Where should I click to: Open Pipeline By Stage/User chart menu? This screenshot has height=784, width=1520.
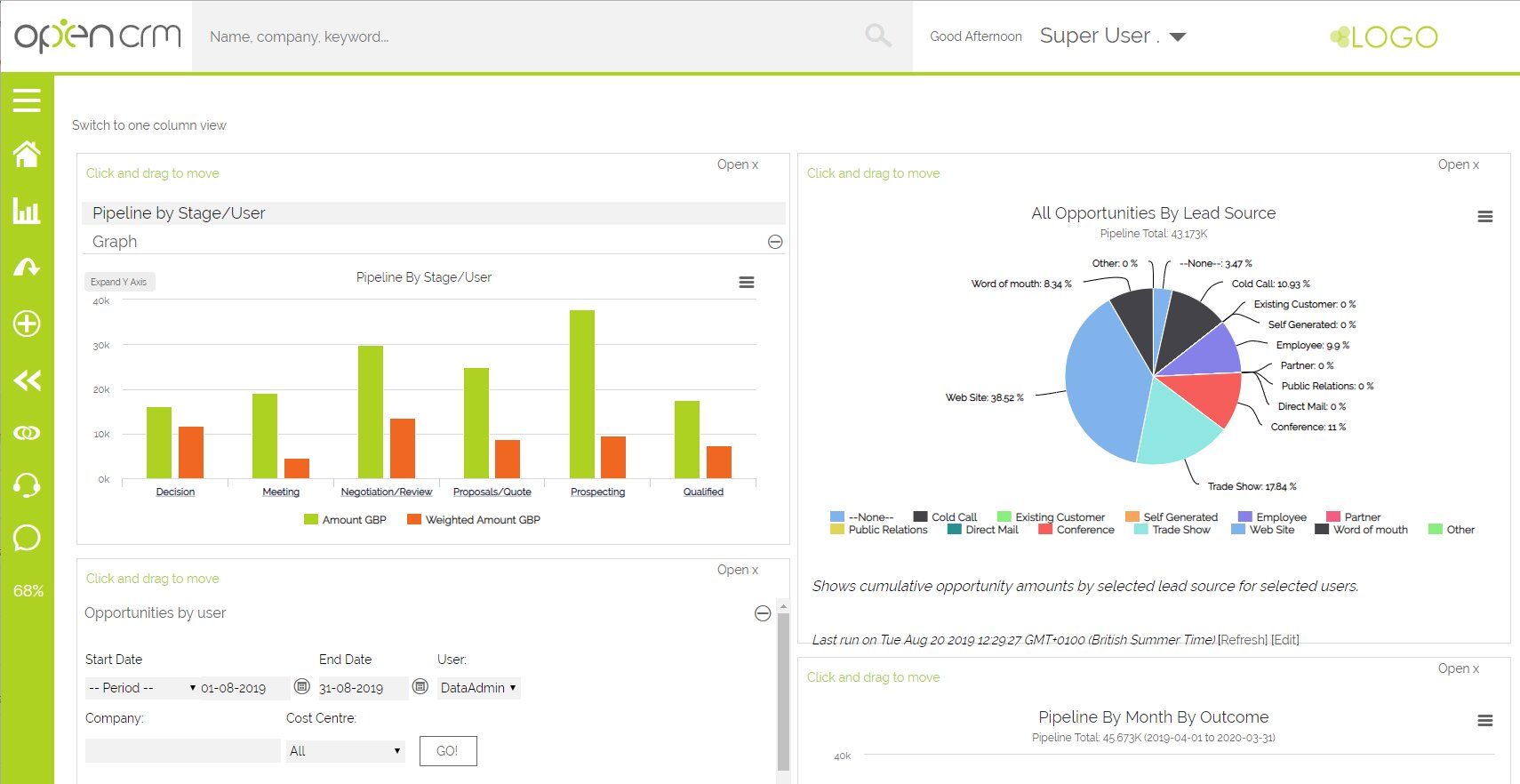[747, 282]
